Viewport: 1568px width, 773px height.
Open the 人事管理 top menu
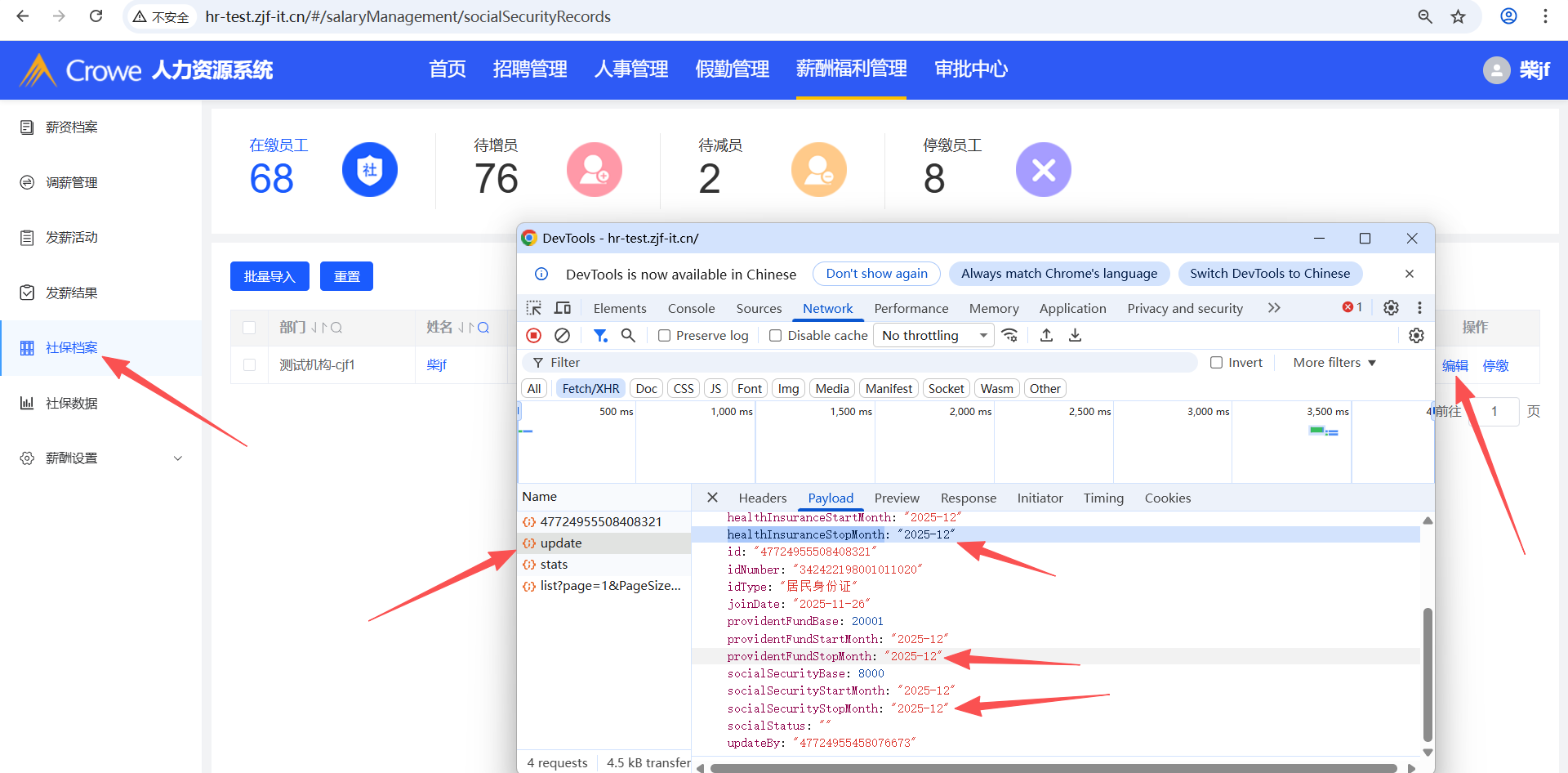(630, 69)
